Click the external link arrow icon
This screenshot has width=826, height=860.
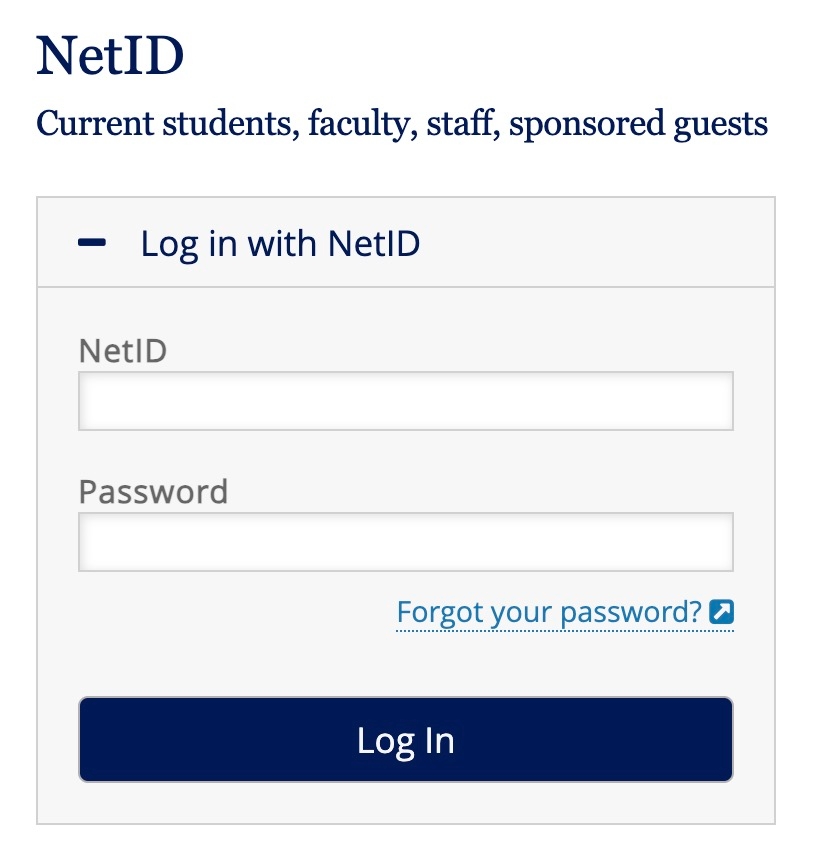pyautogui.click(x=722, y=612)
